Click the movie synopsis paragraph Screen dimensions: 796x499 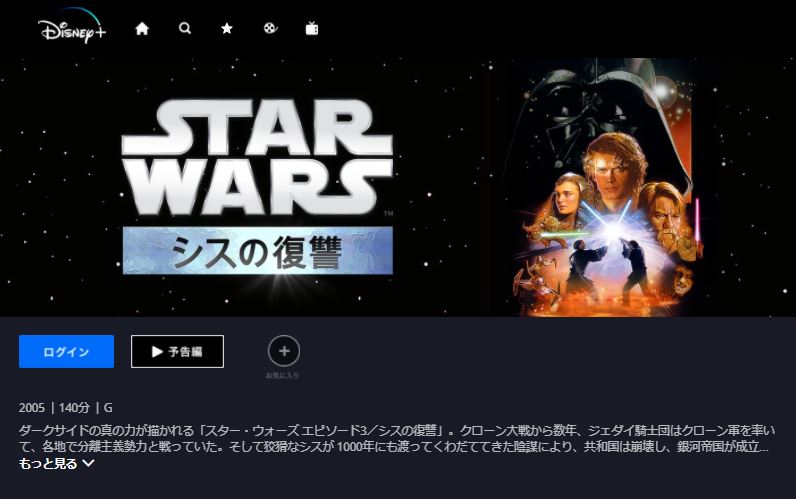[x=396, y=439]
